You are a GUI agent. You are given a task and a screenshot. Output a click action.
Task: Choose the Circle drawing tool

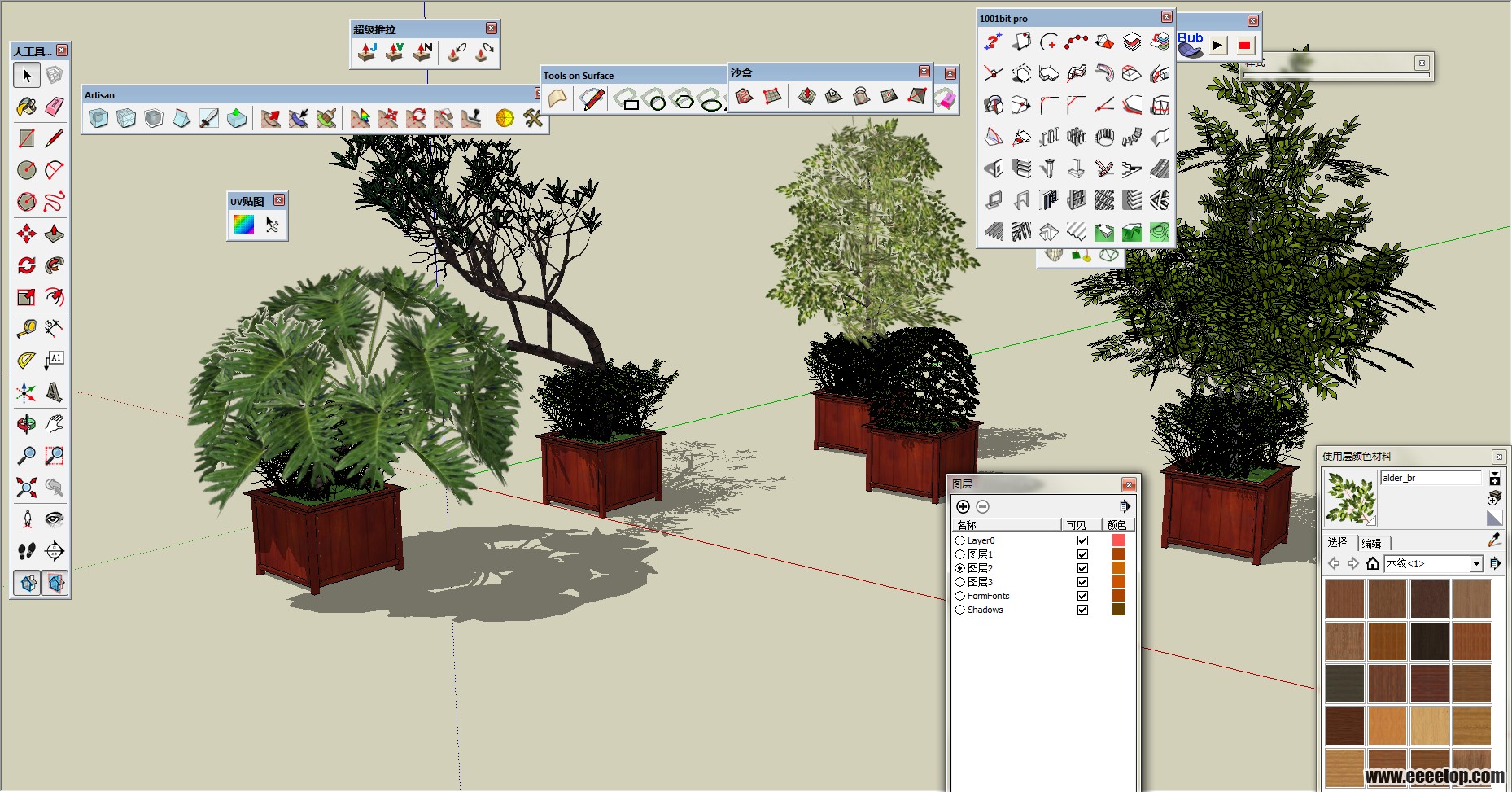27,170
